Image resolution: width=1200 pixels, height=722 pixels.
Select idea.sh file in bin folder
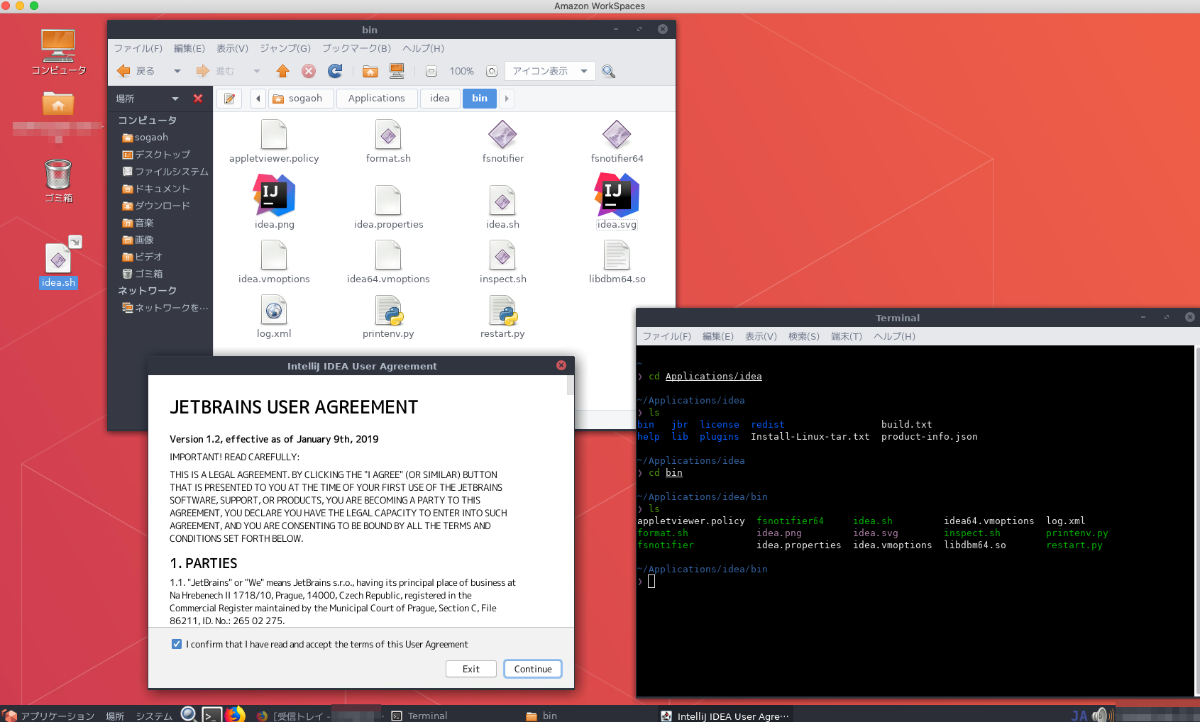pos(502,200)
